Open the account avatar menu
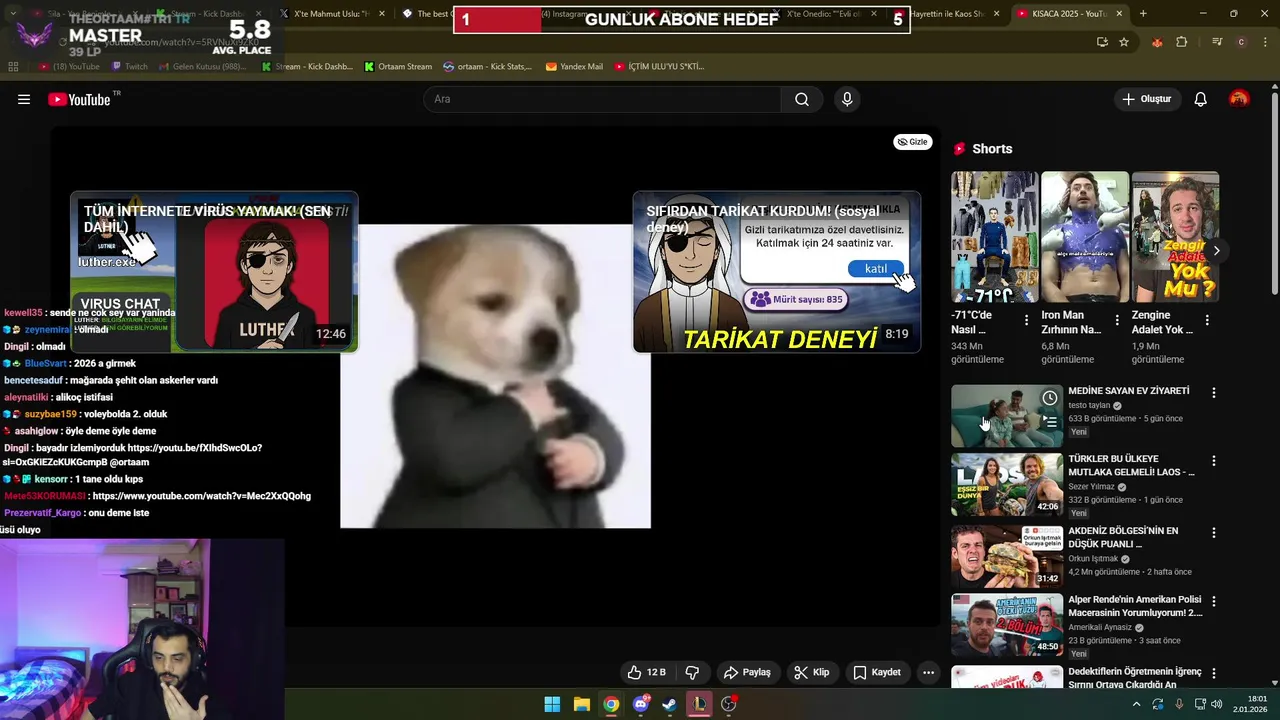1280x720 pixels. click(x=1239, y=98)
